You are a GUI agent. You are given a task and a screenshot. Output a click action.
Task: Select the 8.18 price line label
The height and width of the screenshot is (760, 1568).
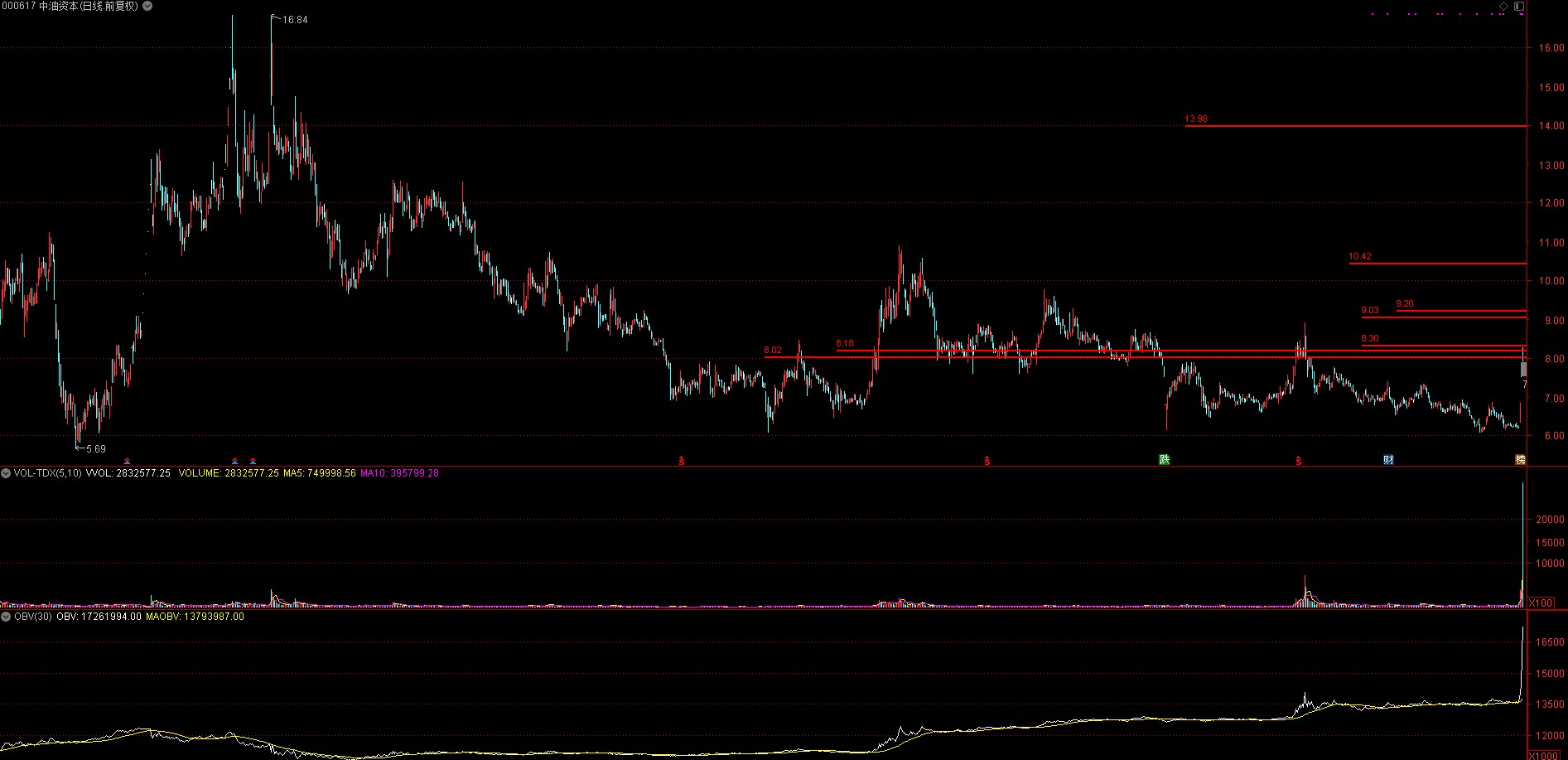[x=845, y=344]
